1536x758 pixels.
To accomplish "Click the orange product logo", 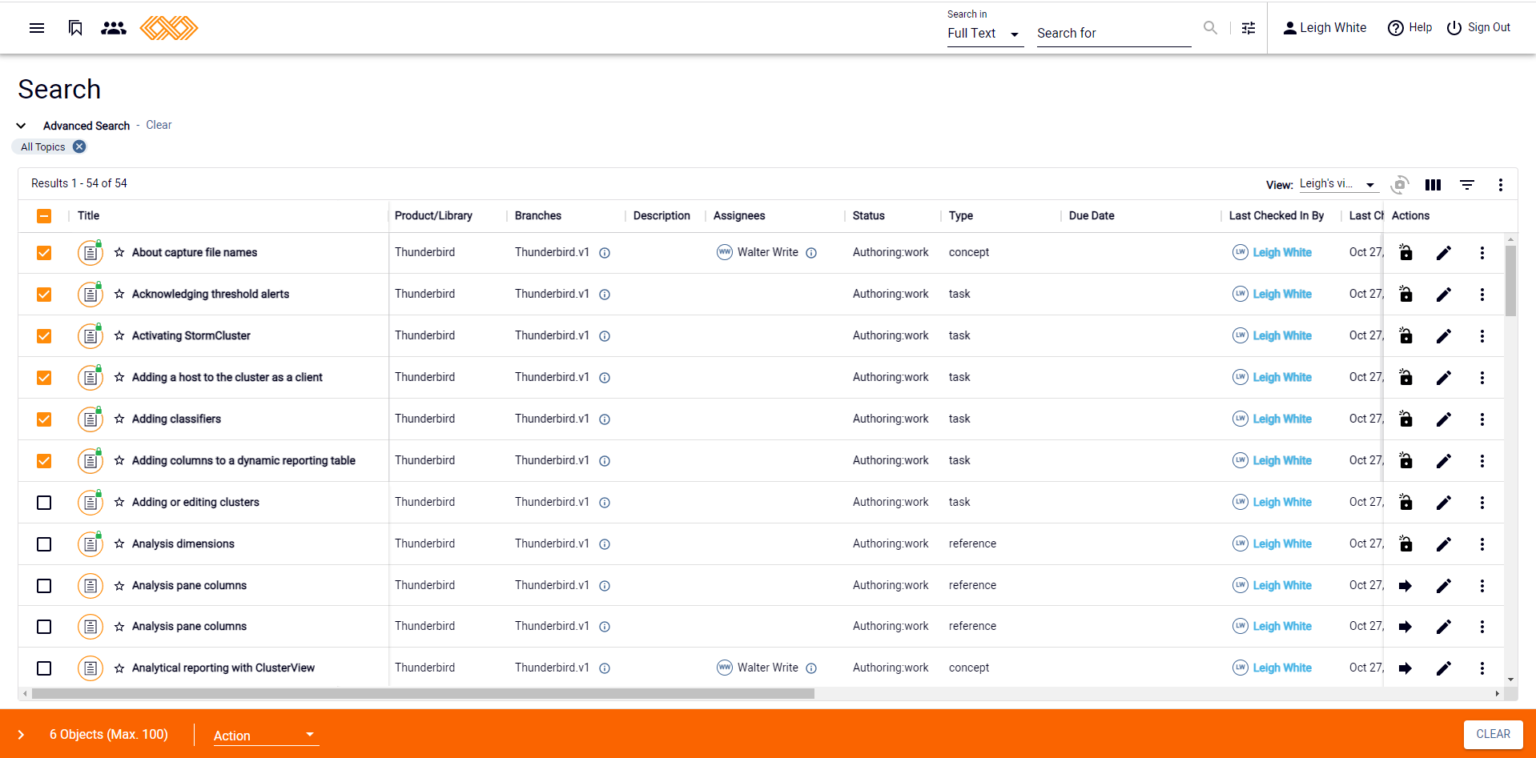I will pos(169,28).
